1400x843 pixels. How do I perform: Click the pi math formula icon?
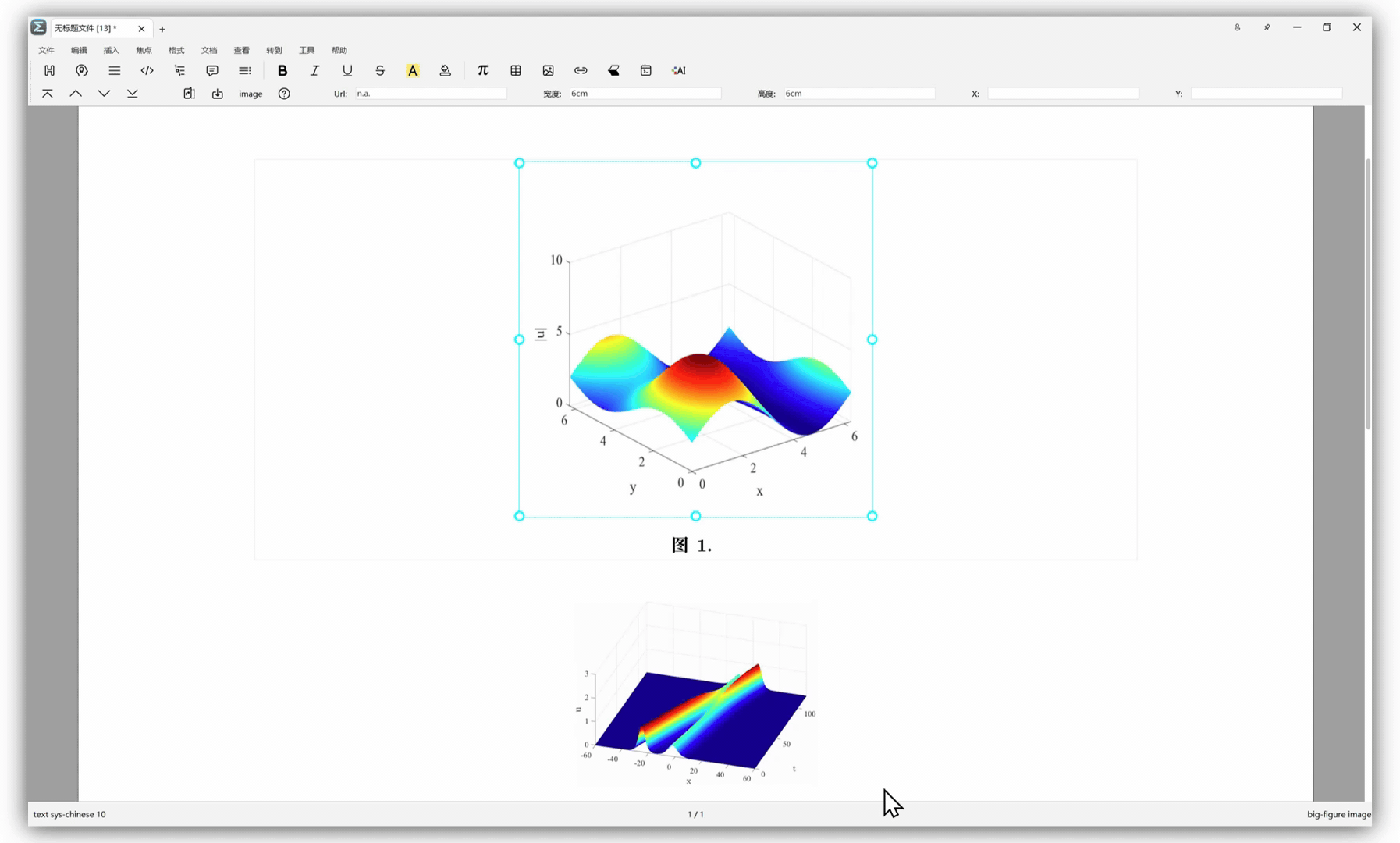482,70
